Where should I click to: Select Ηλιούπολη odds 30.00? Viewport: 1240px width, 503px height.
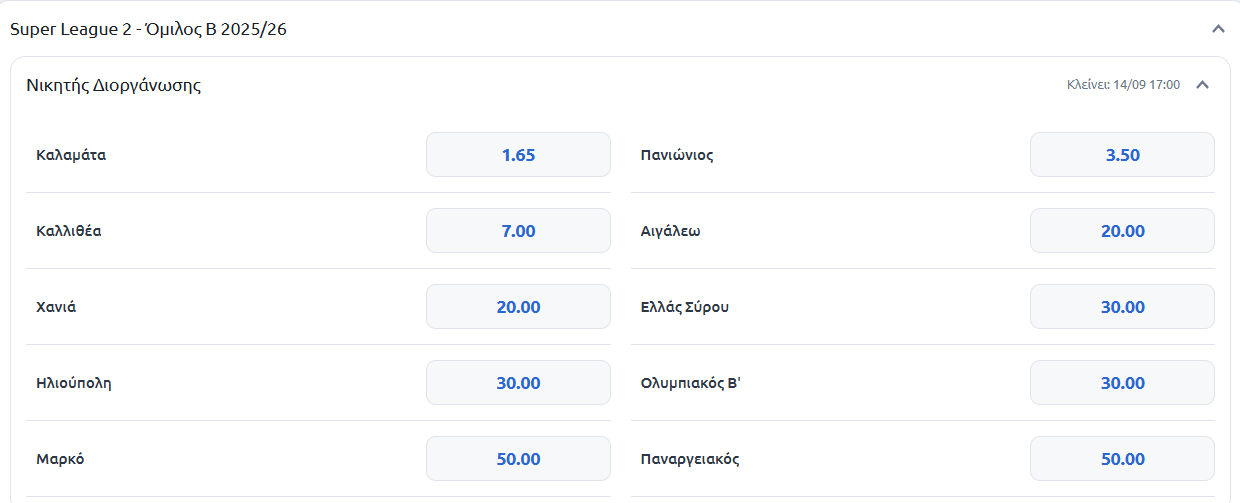518,383
